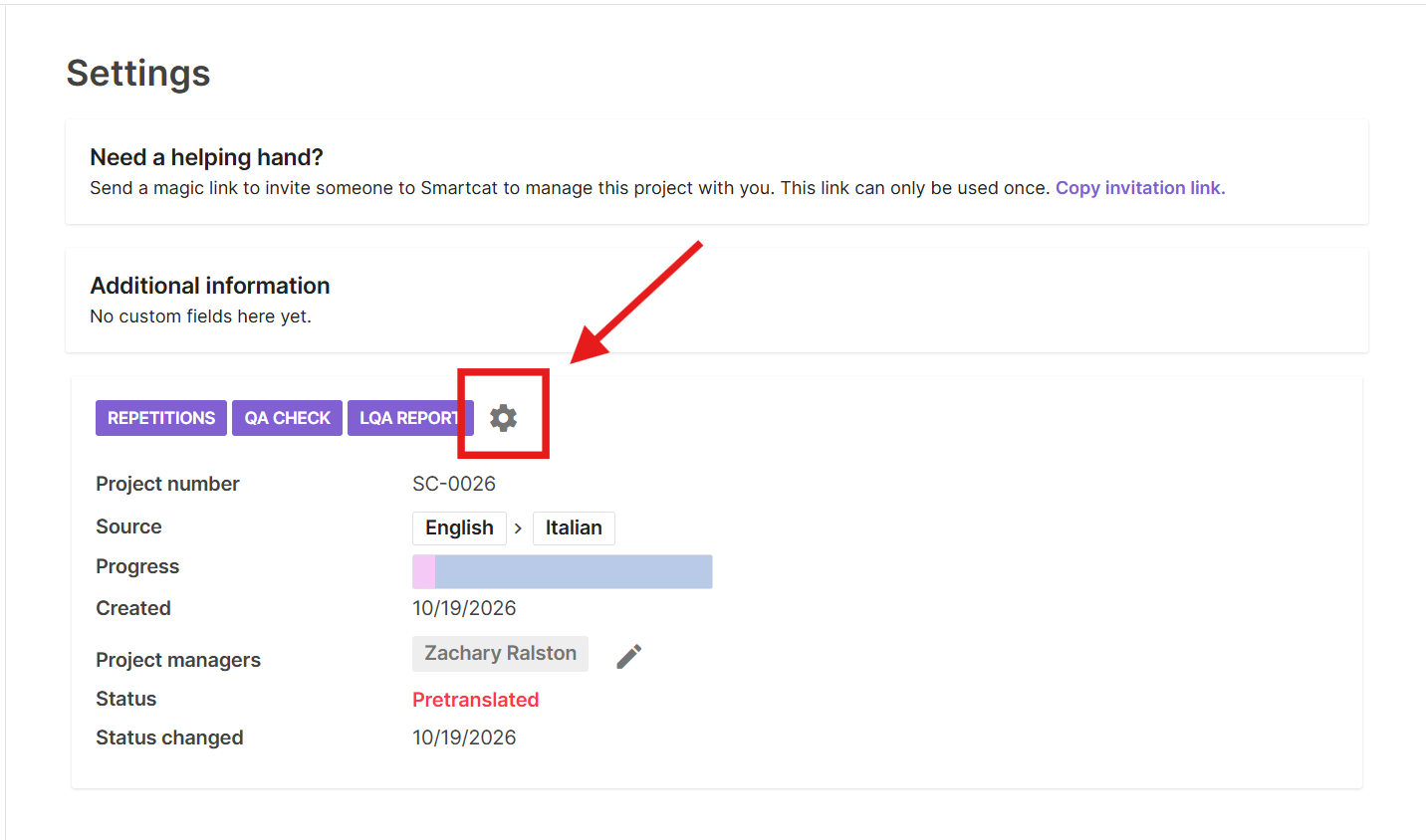Open the REPETITIONS report
Viewport: 1426px width, 840px height.
click(161, 418)
